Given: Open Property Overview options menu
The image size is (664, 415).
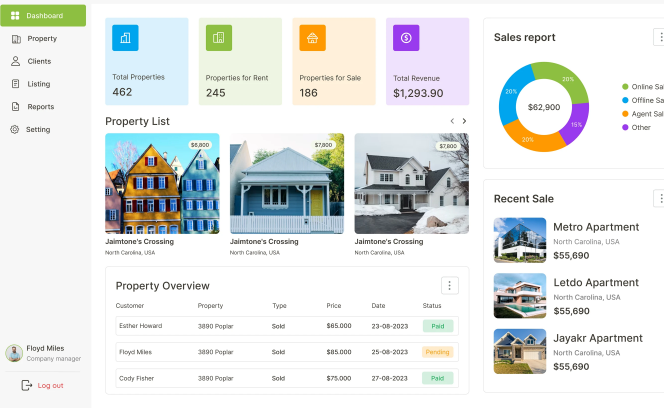Looking at the screenshot, I should (450, 285).
